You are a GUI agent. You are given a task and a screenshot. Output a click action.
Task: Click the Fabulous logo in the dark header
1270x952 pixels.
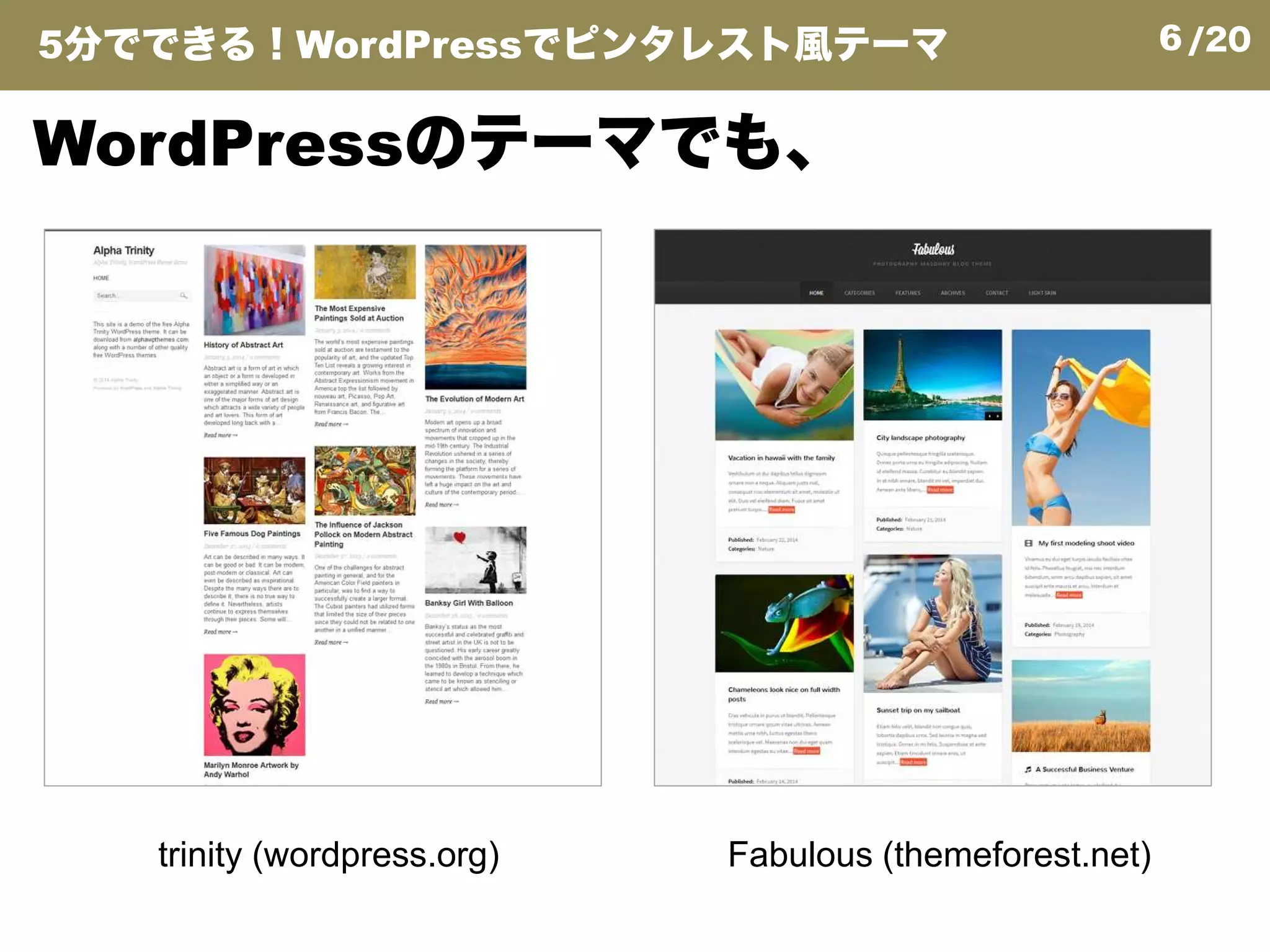[x=933, y=249]
